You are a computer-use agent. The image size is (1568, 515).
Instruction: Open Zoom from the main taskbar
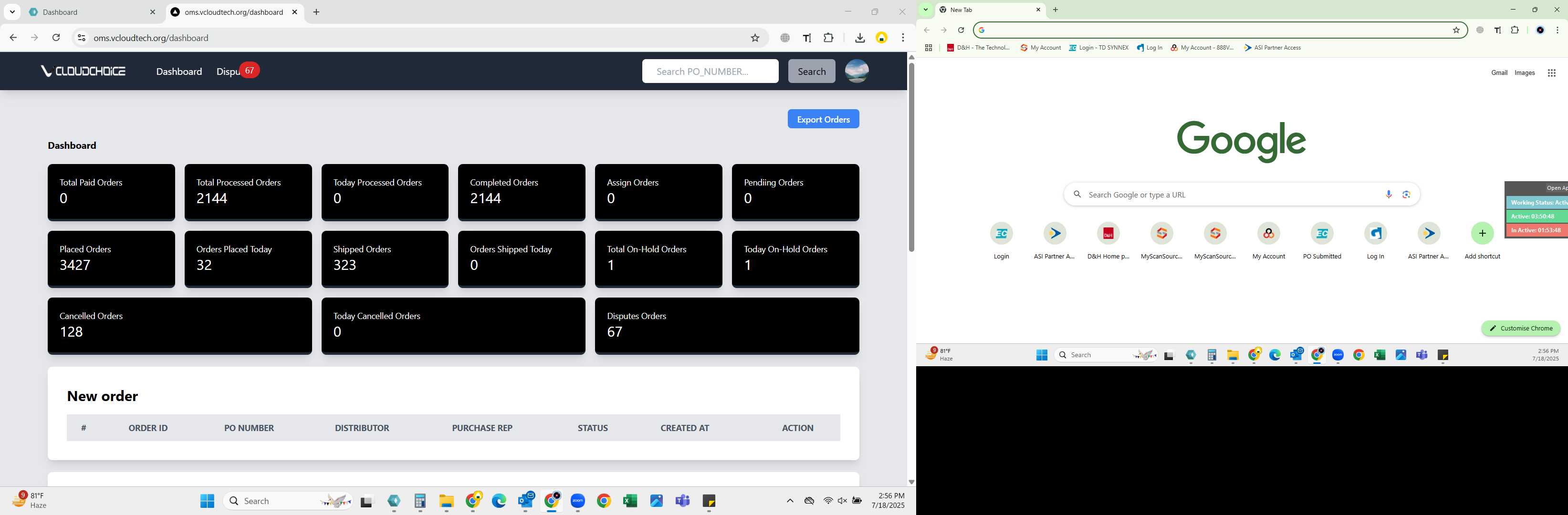578,501
